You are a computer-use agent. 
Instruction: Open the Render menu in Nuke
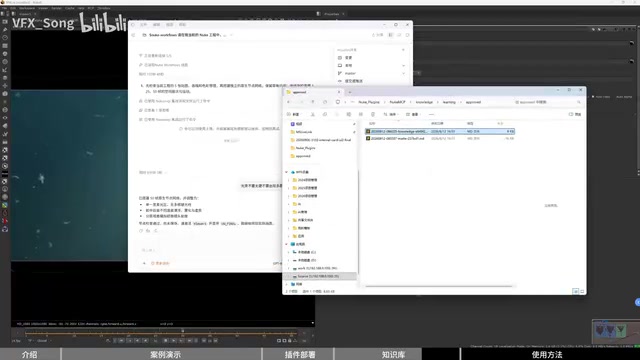click(x=56, y=8)
